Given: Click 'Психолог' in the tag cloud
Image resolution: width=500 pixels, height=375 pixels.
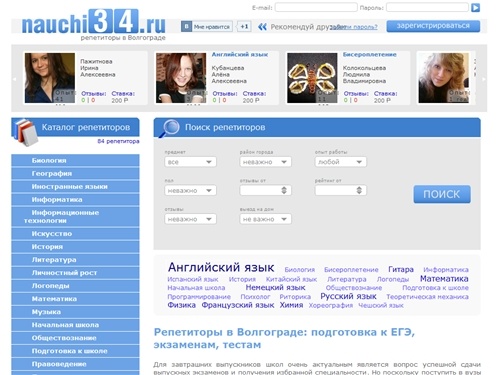Looking at the screenshot, I should coord(255,297).
